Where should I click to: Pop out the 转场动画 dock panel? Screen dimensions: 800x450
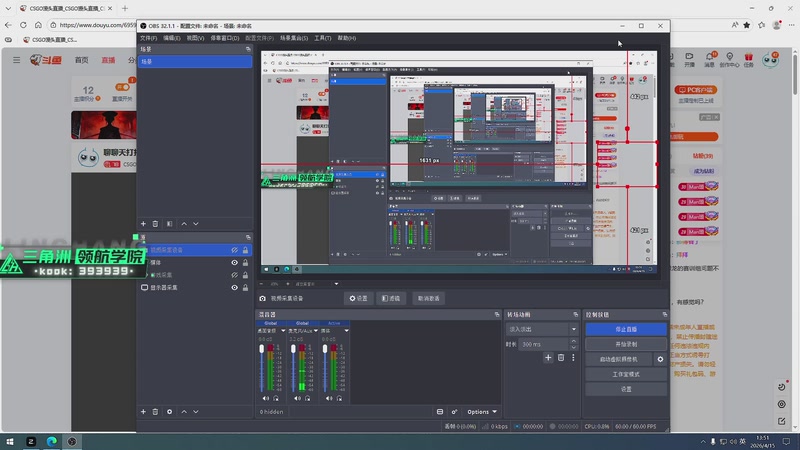tap(576, 314)
